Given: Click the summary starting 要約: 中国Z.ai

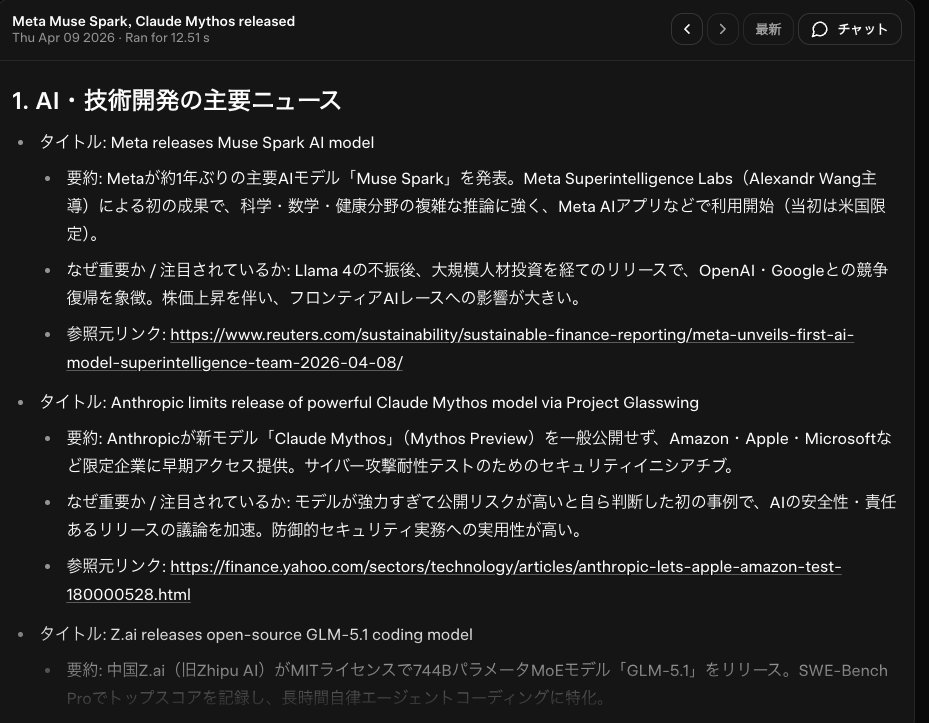Looking at the screenshot, I should click(477, 684).
